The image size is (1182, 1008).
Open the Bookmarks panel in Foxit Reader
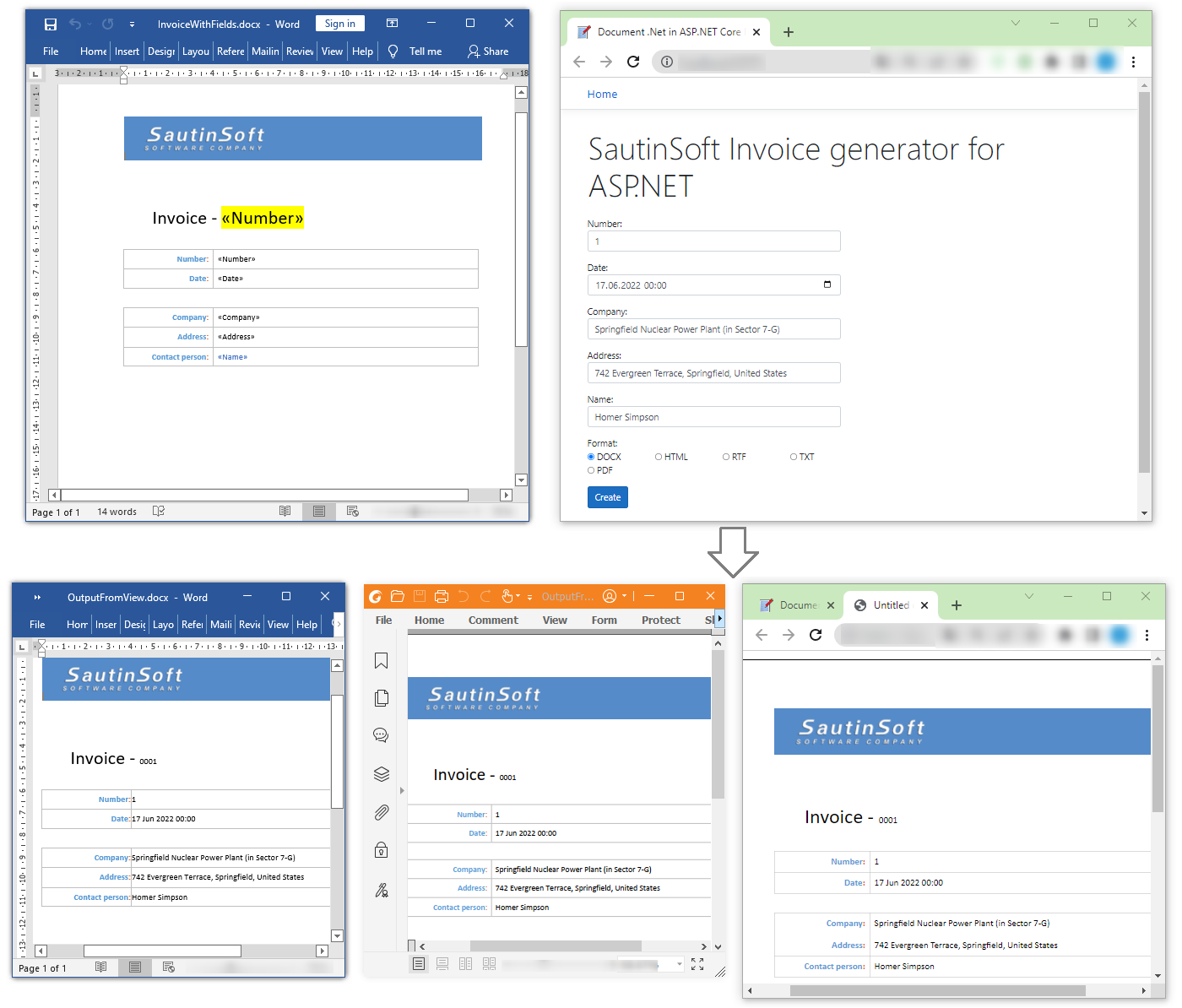click(x=381, y=661)
